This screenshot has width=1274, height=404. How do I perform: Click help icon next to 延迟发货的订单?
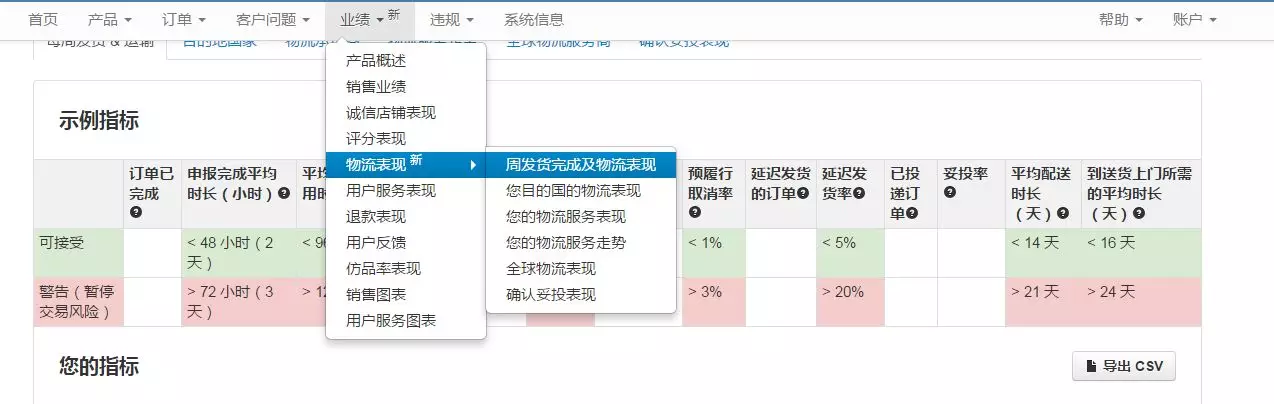coord(802,193)
